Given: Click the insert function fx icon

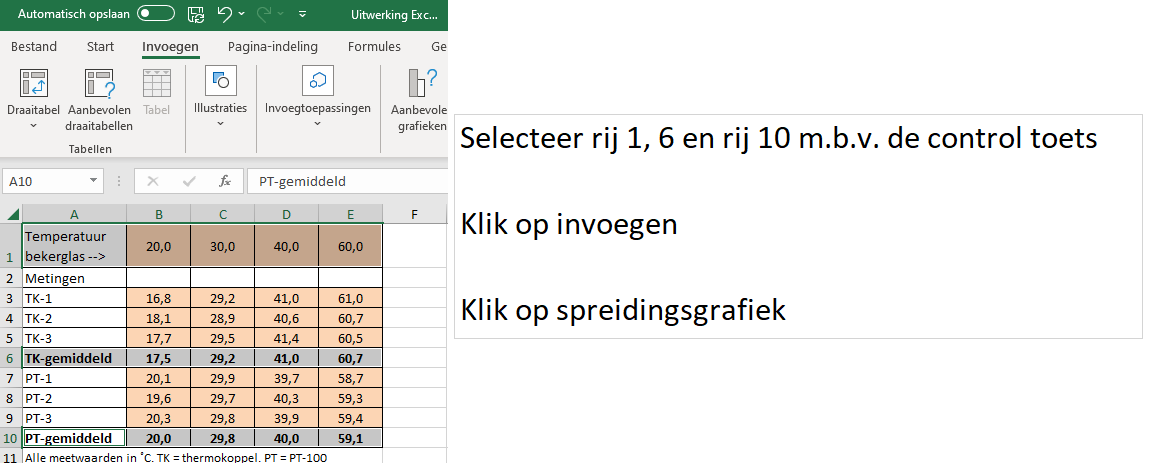Looking at the screenshot, I should 225,181.
